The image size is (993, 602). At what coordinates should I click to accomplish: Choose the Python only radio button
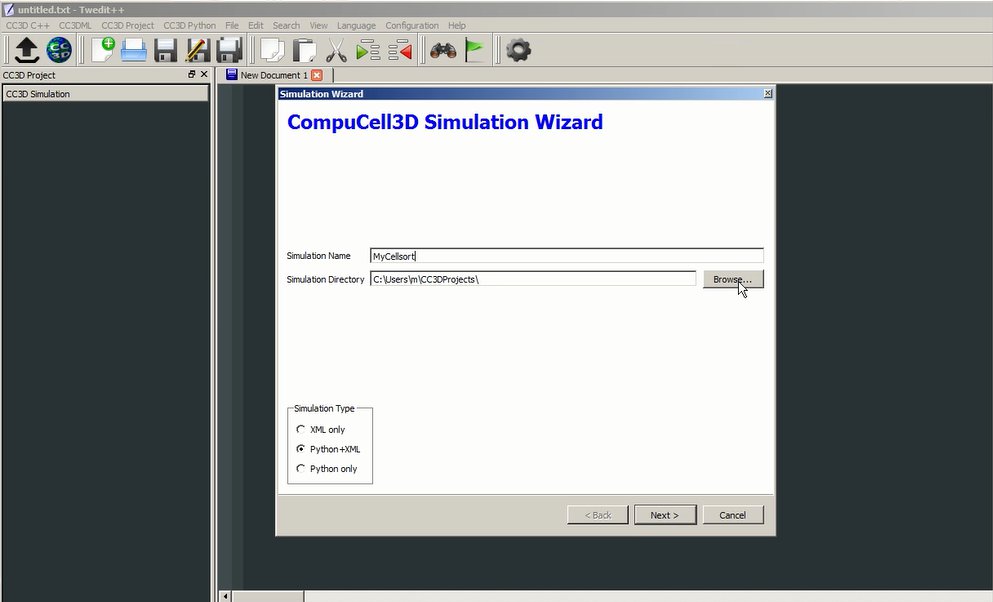point(301,469)
